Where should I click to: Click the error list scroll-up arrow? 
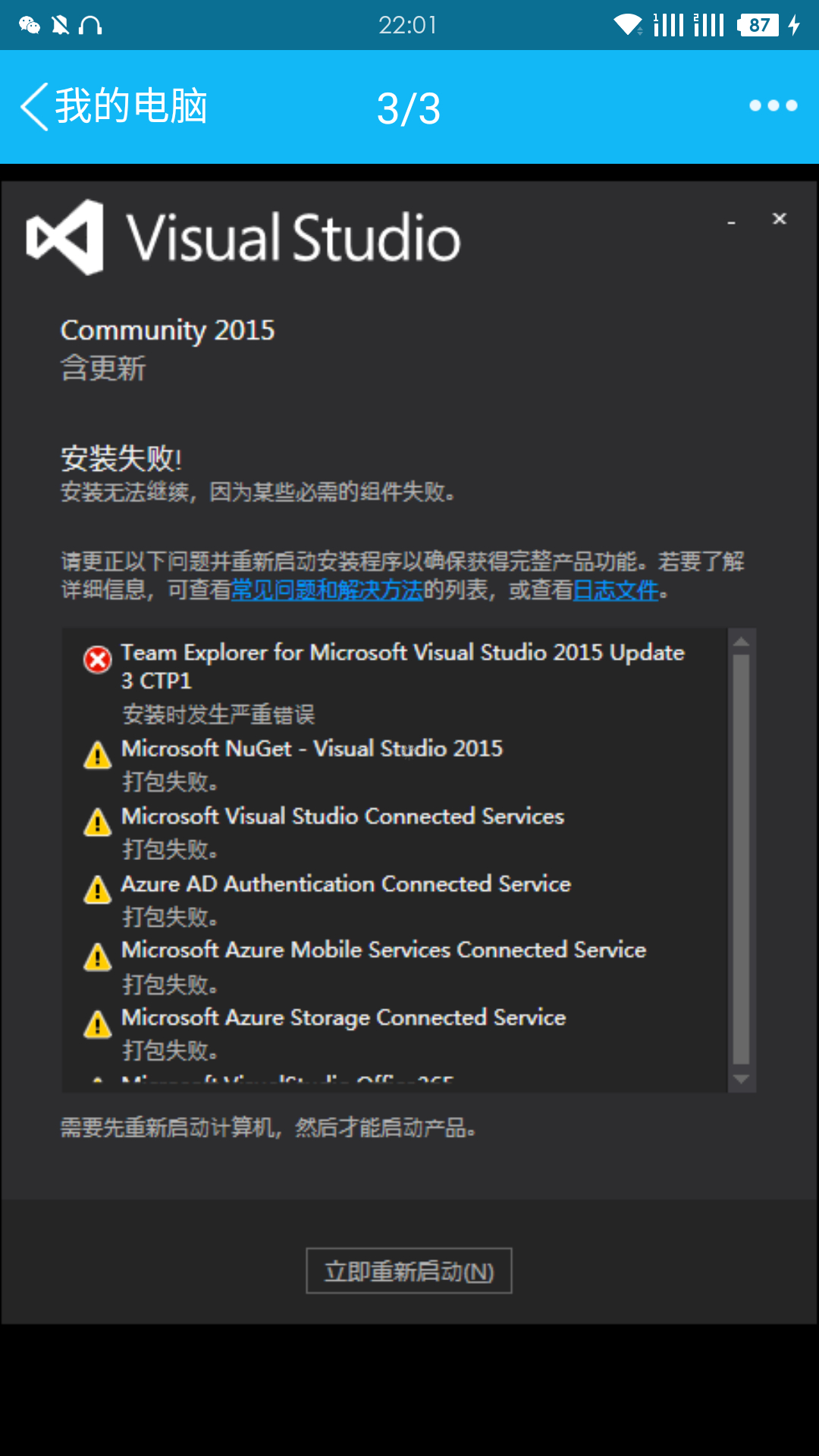tap(741, 642)
